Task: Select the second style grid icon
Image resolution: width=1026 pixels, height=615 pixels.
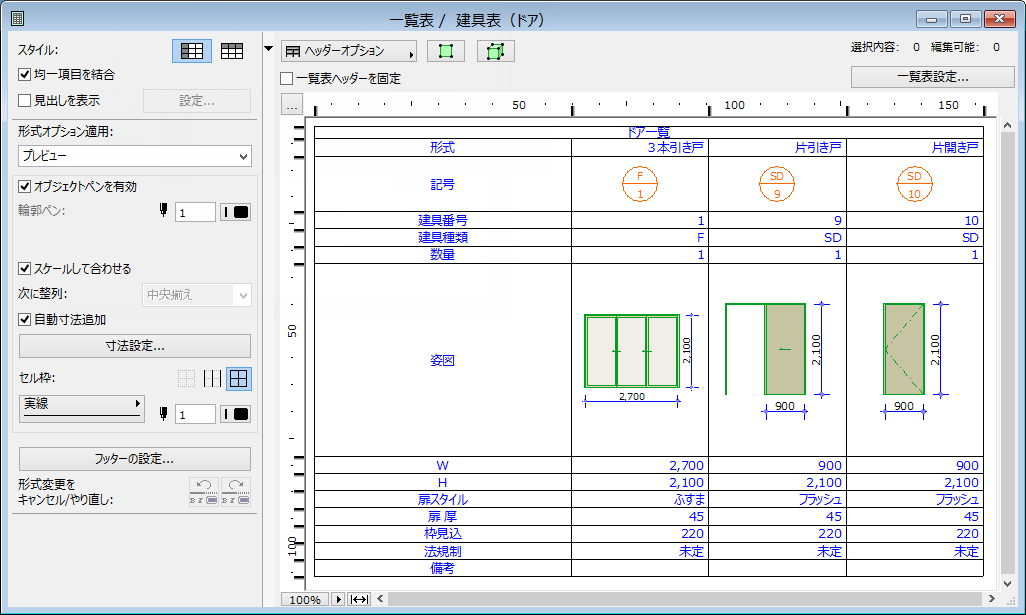Action: (x=234, y=50)
